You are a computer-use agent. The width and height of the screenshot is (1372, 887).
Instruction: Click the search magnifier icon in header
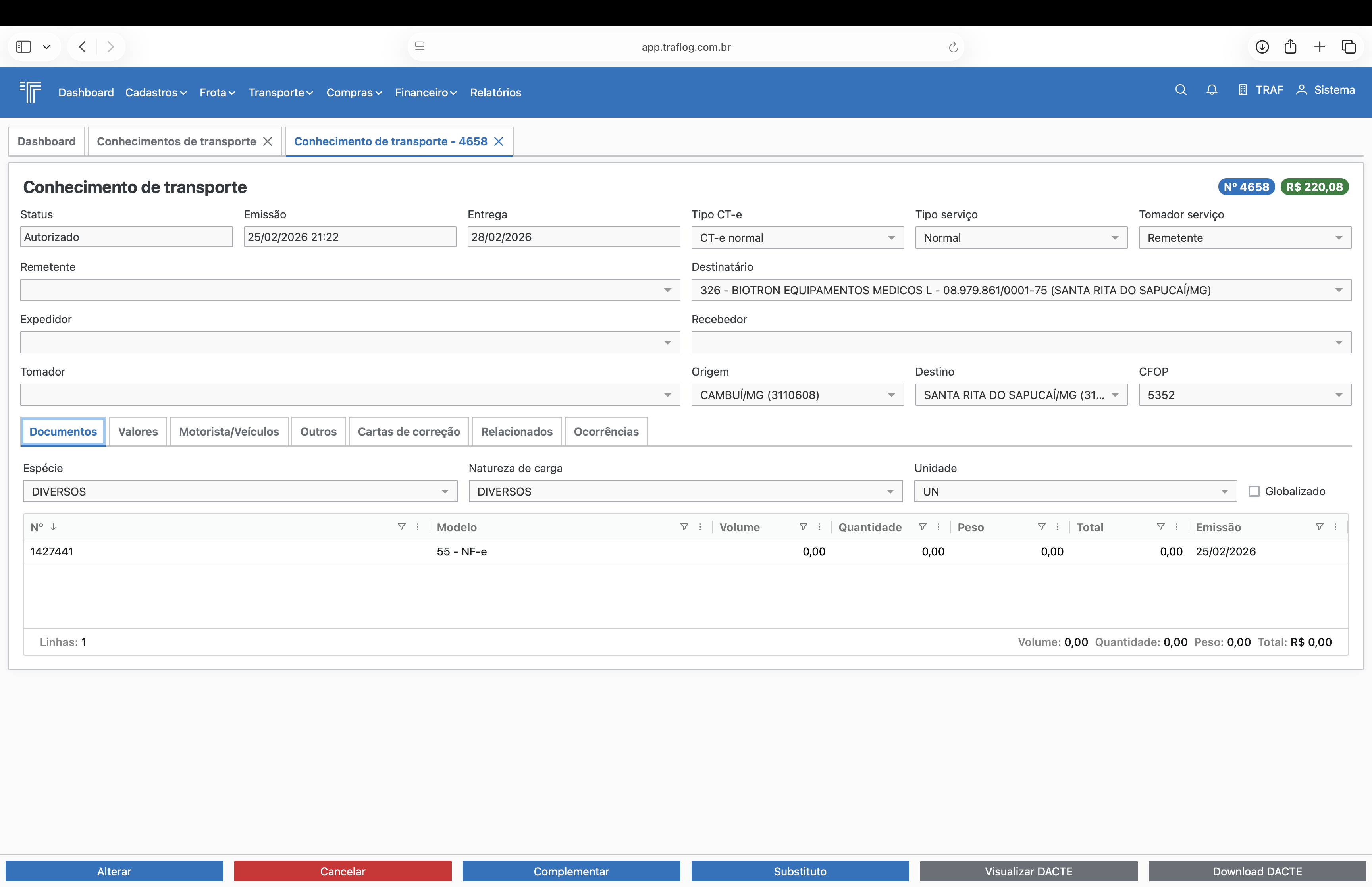(x=1180, y=90)
